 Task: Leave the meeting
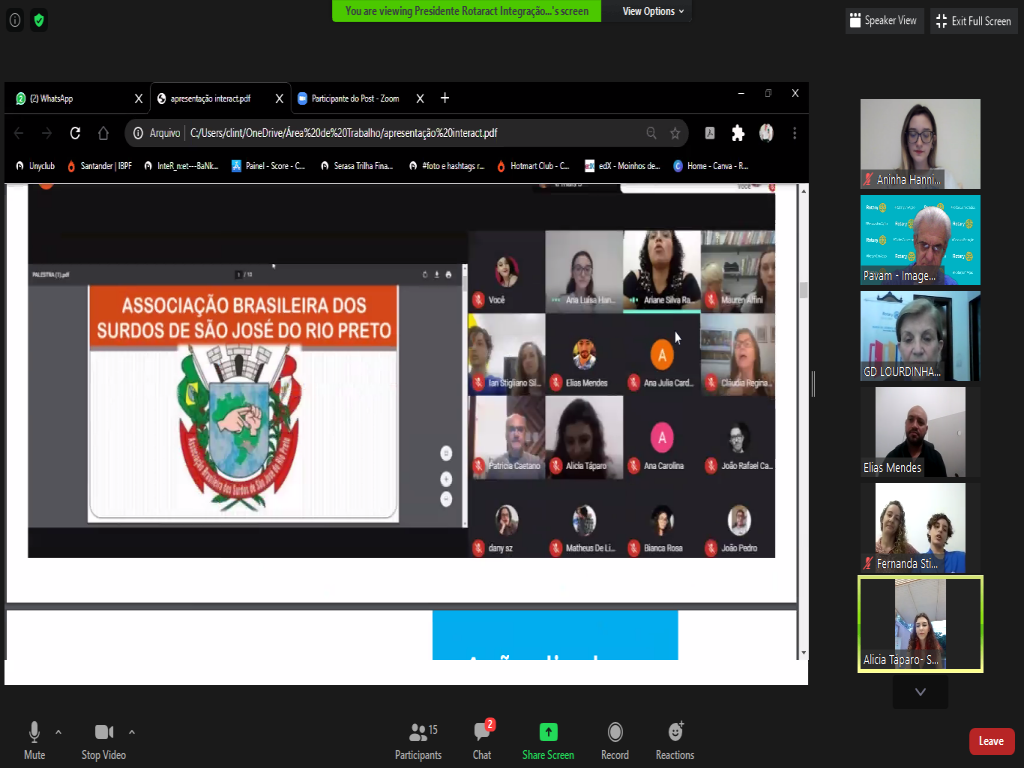pyautogui.click(x=991, y=741)
